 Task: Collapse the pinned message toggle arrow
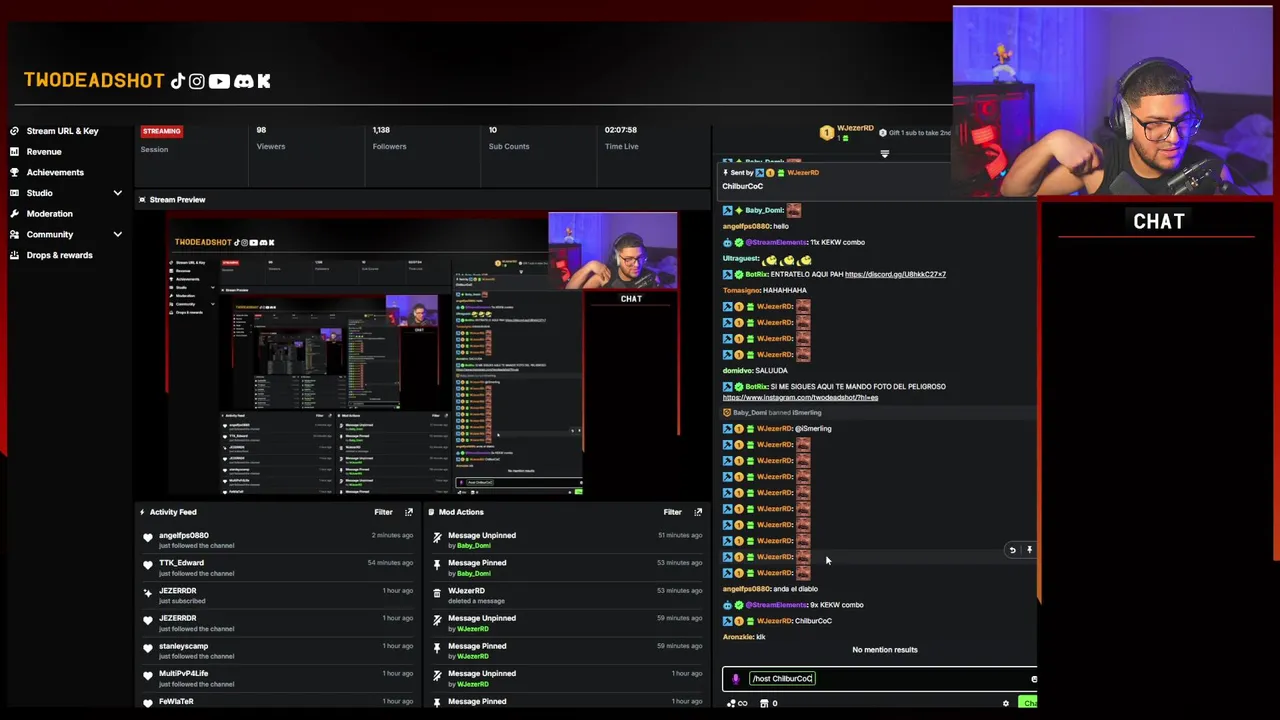tap(884, 154)
